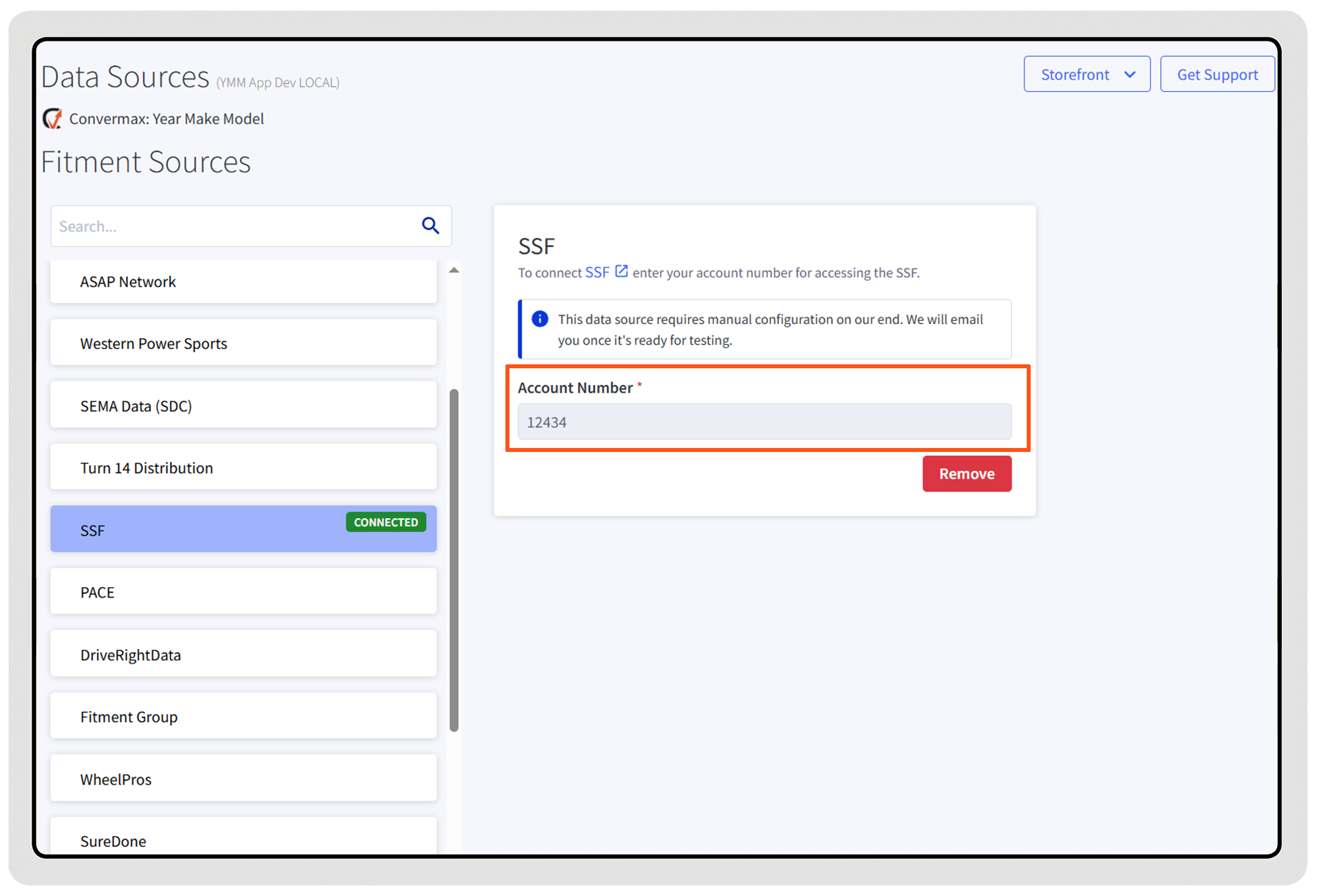Click the blue info circle icon
This screenshot has width=1318, height=896.
(x=540, y=319)
